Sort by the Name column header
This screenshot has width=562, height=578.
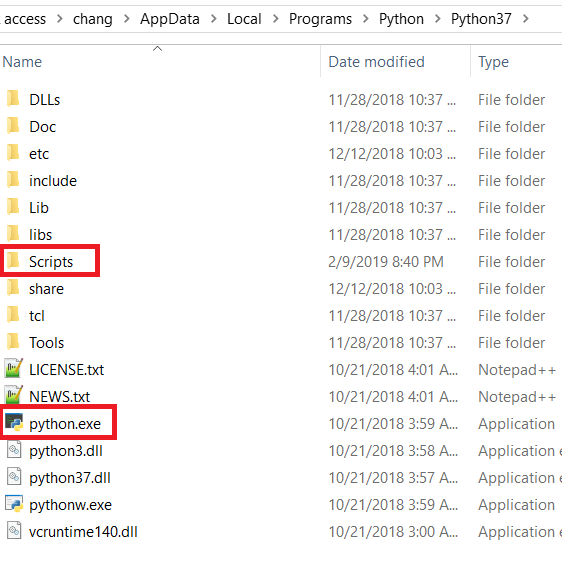click(x=22, y=62)
